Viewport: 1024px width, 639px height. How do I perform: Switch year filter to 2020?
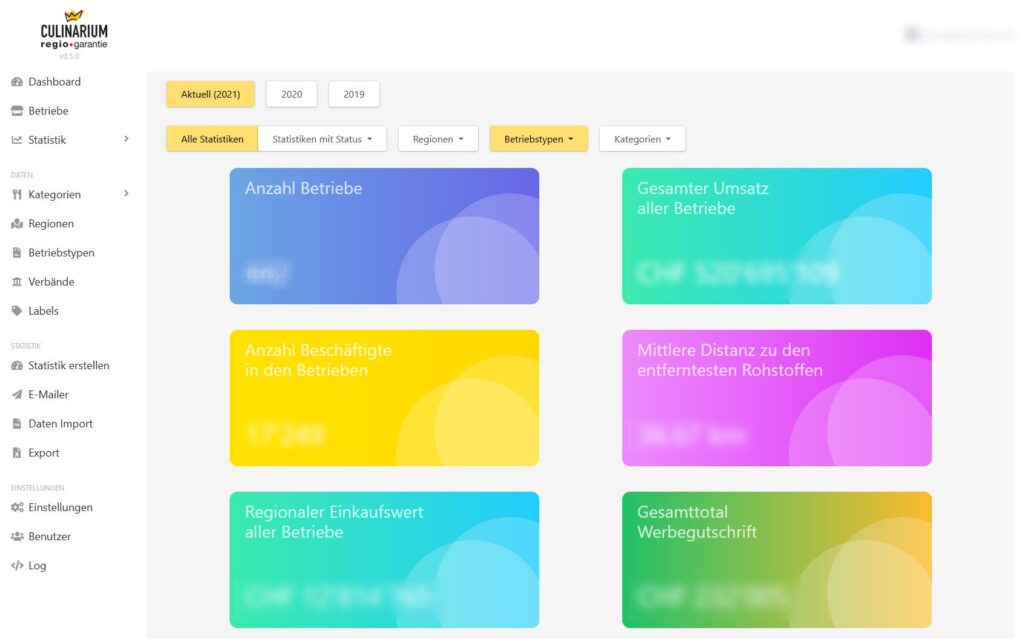[291, 94]
